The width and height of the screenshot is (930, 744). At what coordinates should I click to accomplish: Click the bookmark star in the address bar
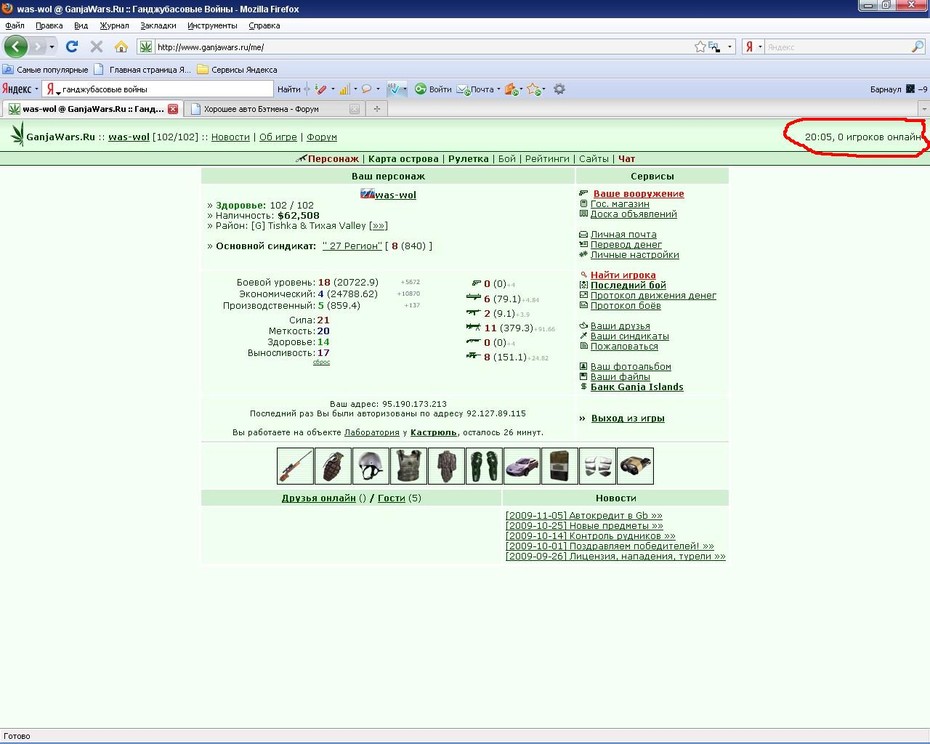(700, 47)
